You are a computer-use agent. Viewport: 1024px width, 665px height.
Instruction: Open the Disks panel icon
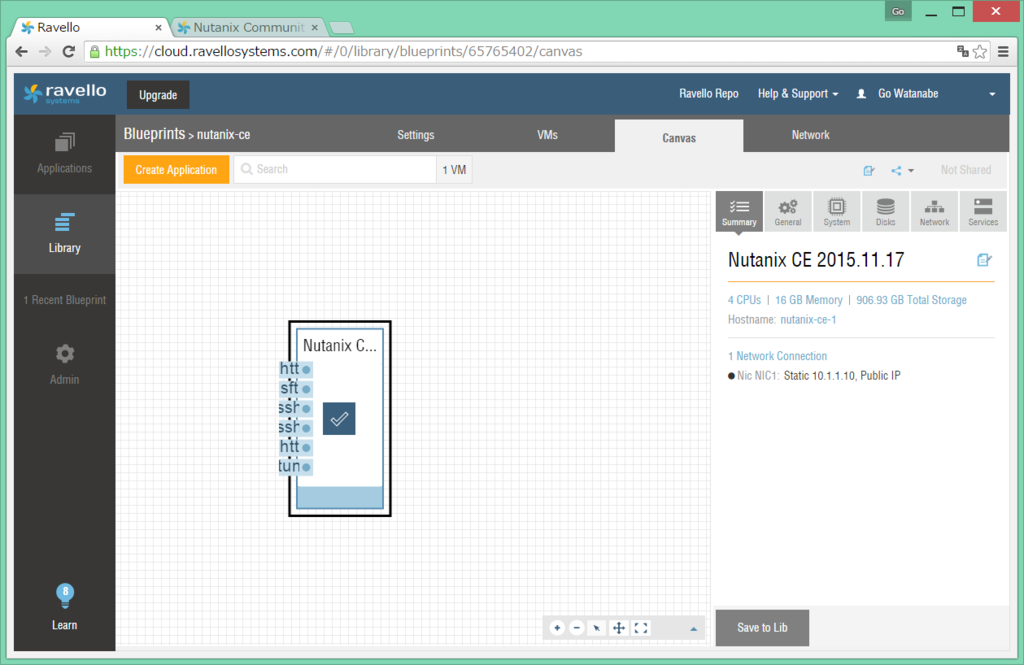click(x=886, y=211)
